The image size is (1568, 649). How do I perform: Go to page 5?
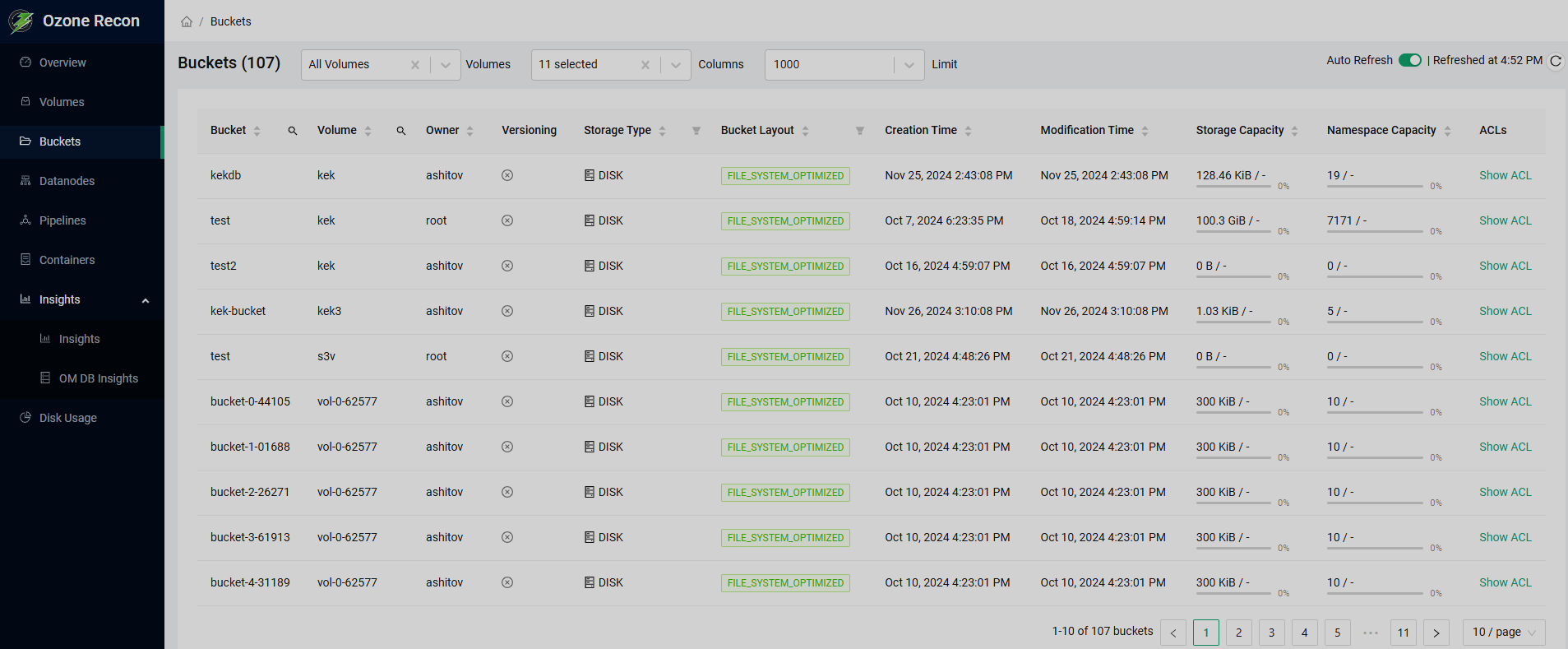(1338, 633)
